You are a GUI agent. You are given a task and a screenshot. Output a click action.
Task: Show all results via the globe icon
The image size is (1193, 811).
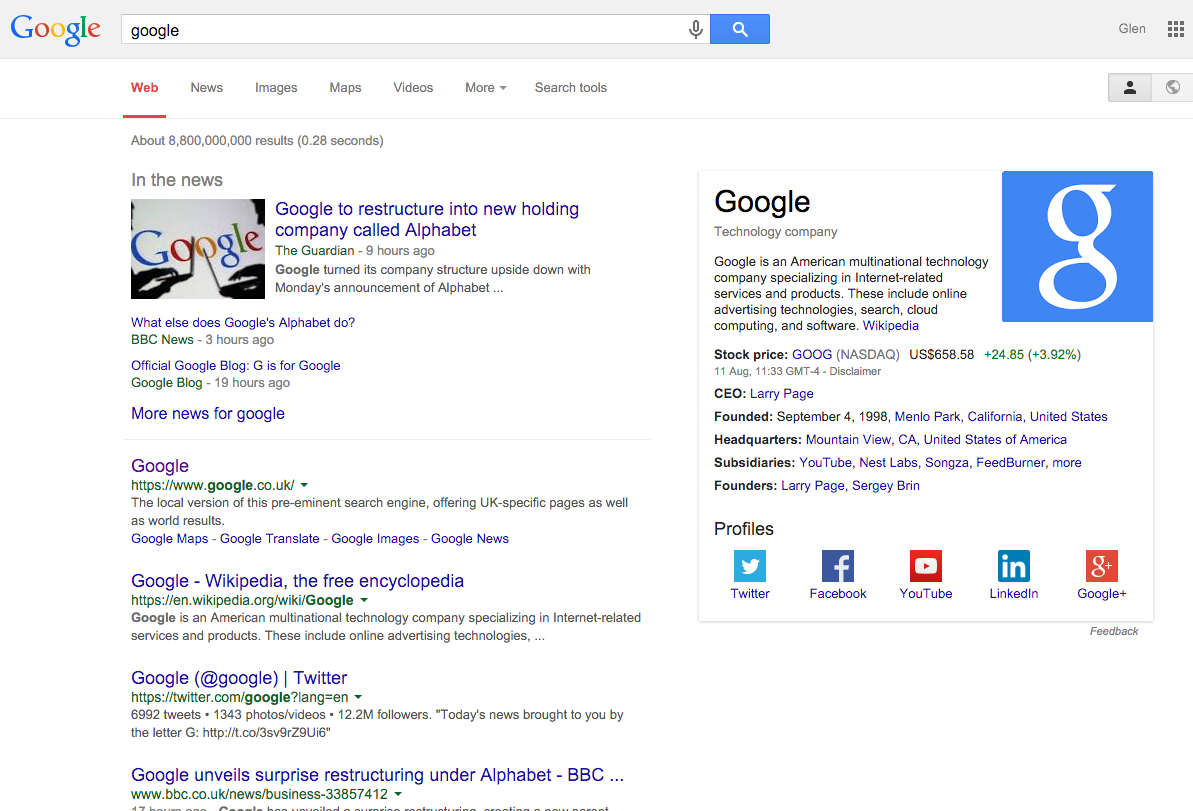[1171, 88]
